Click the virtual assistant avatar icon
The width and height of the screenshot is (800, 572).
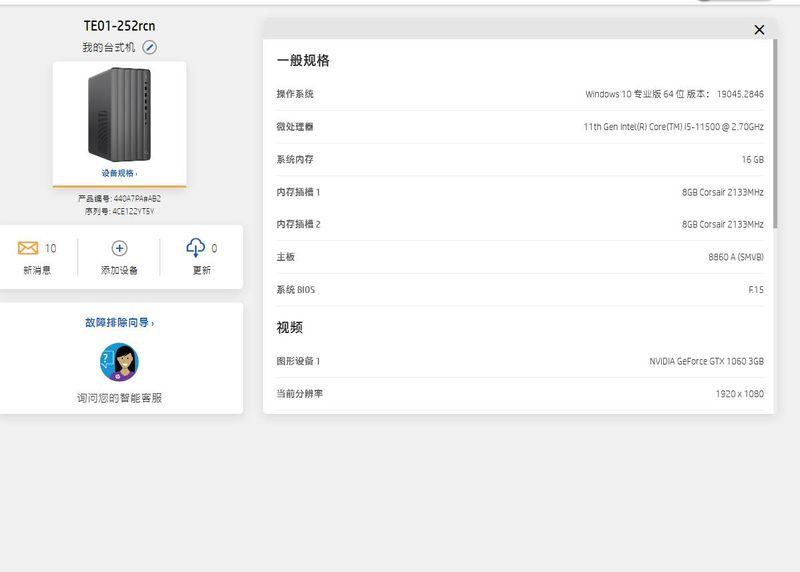(x=119, y=362)
